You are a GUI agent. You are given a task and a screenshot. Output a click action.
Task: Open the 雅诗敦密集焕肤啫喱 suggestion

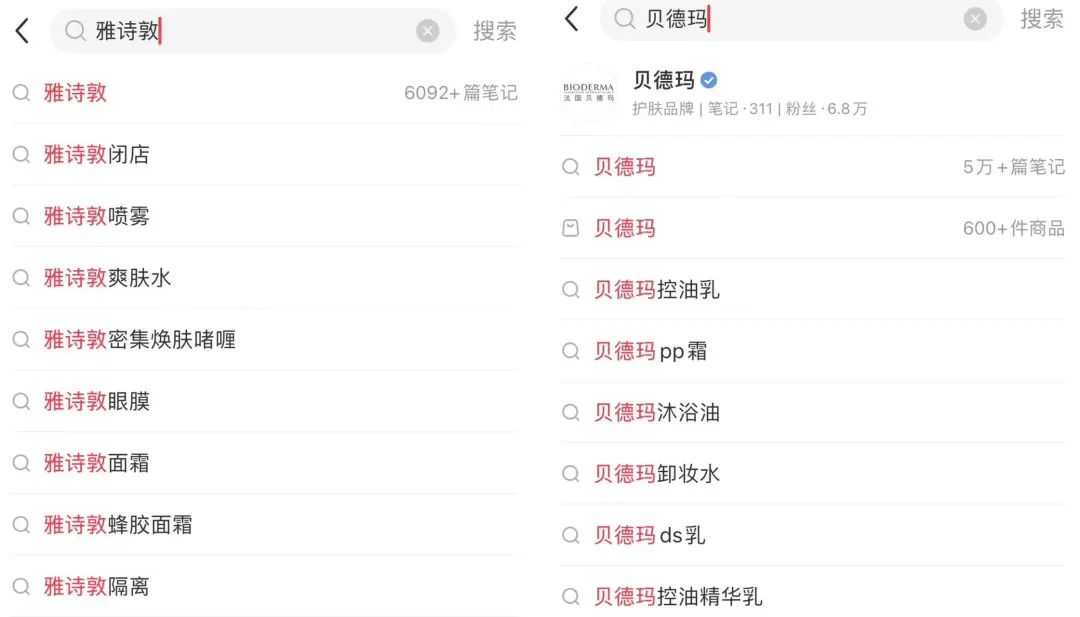point(140,340)
